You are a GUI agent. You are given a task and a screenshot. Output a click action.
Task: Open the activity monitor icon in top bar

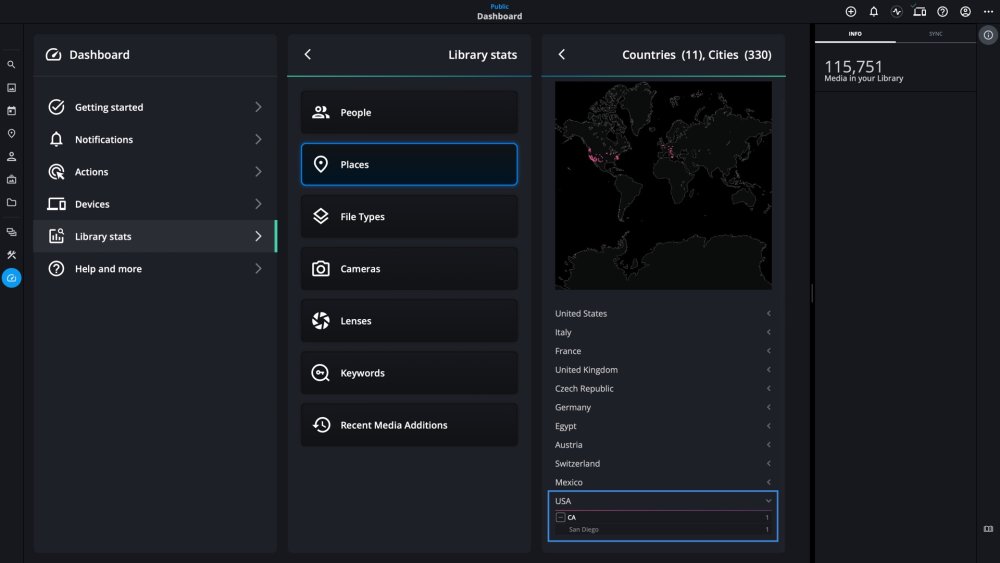pyautogui.click(x=897, y=12)
